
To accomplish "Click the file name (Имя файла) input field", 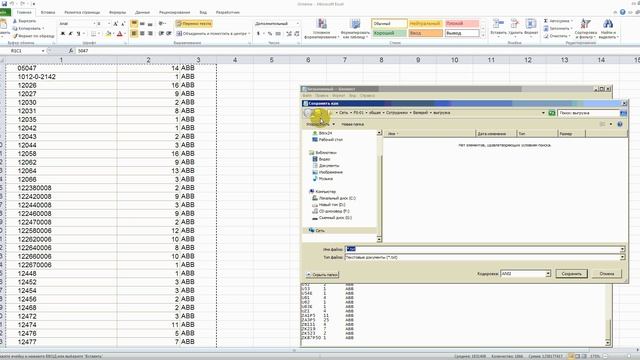I will tap(485, 249).
